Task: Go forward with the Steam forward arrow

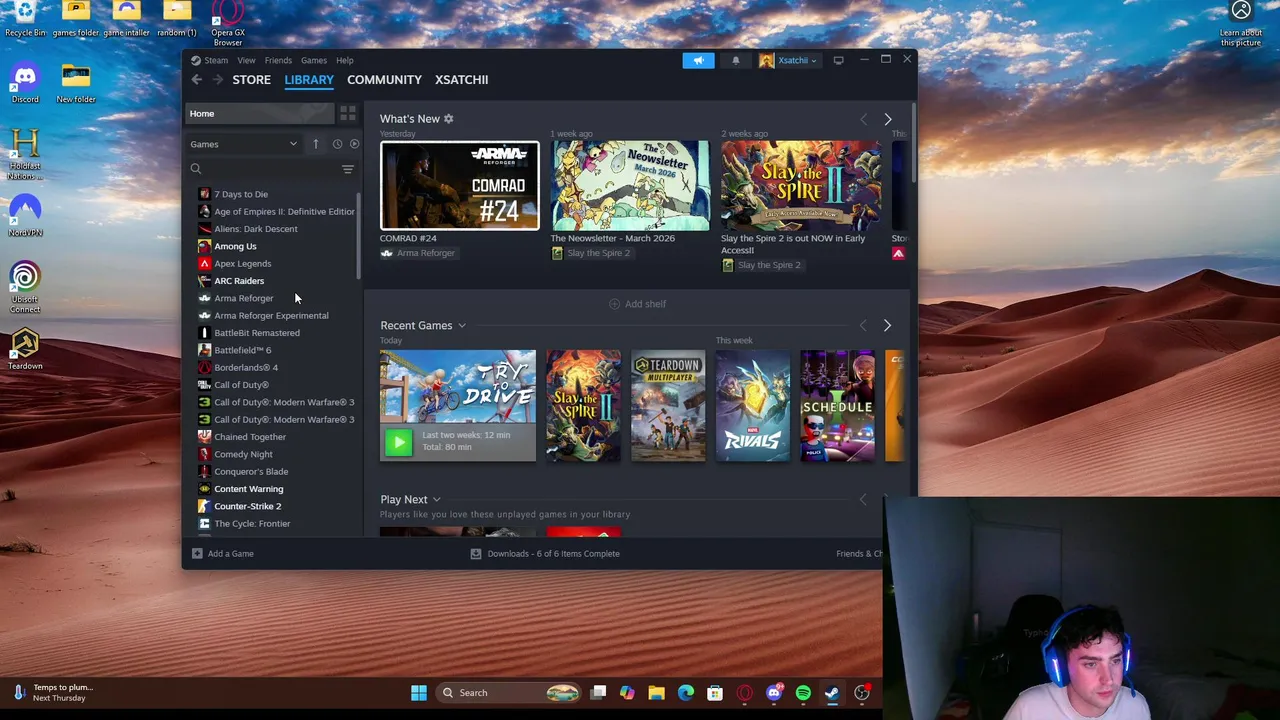Action: point(218,80)
